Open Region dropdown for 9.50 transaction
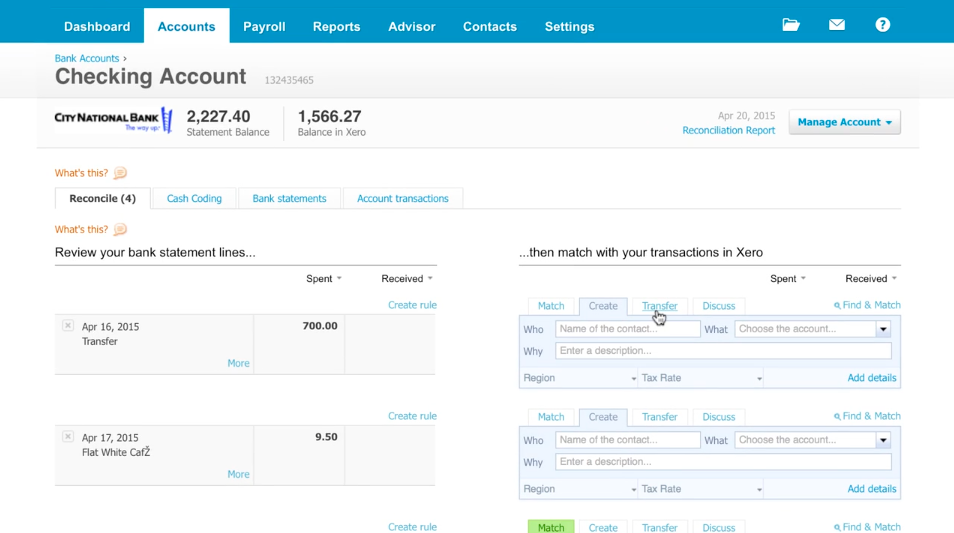The image size is (954, 533). (x=579, y=489)
